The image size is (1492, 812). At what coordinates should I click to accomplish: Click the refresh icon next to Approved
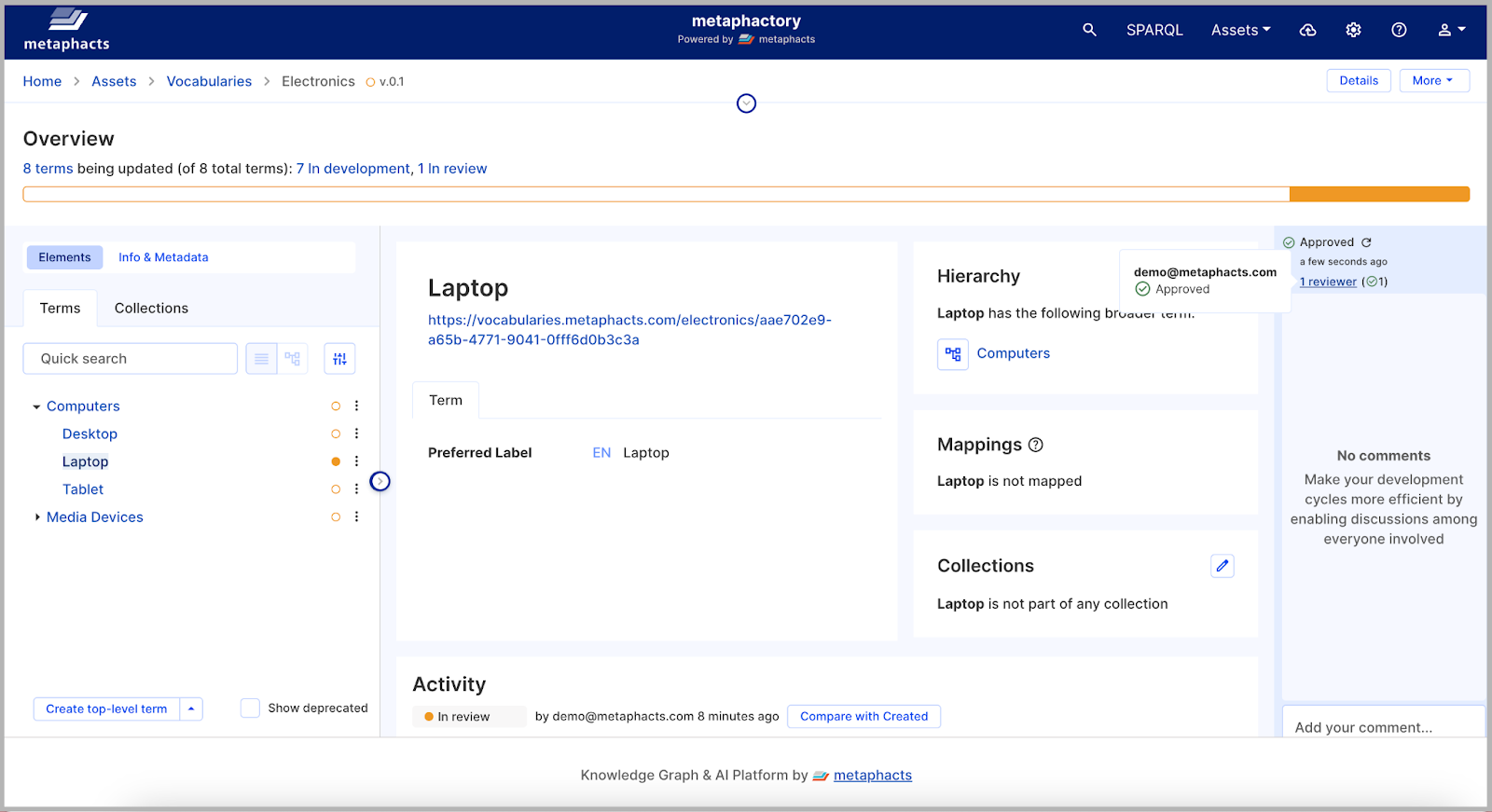1366,242
